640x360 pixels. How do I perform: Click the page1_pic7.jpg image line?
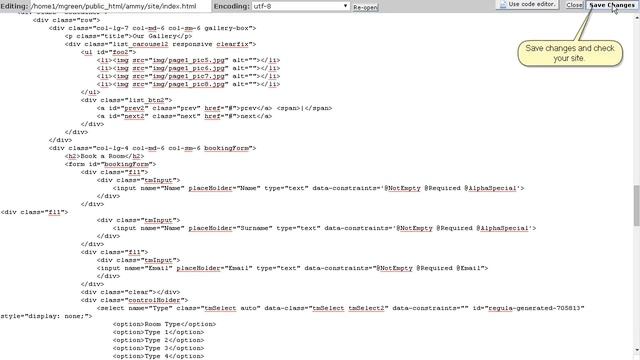188,76
